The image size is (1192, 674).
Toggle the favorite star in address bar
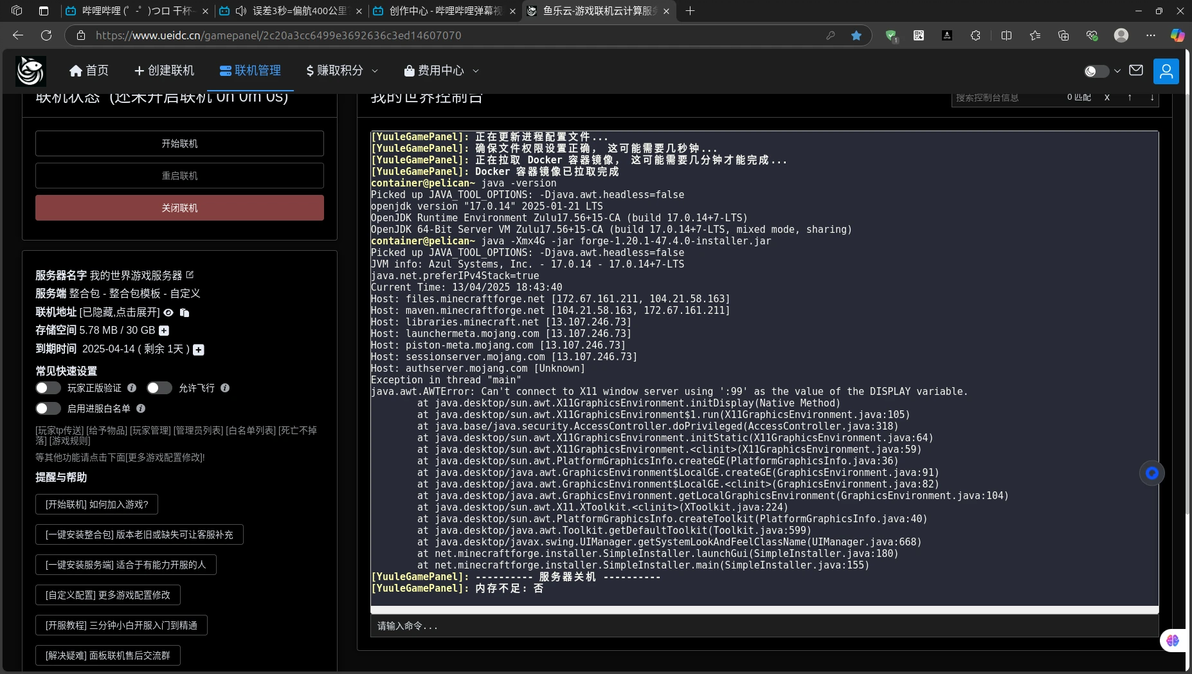[856, 35]
